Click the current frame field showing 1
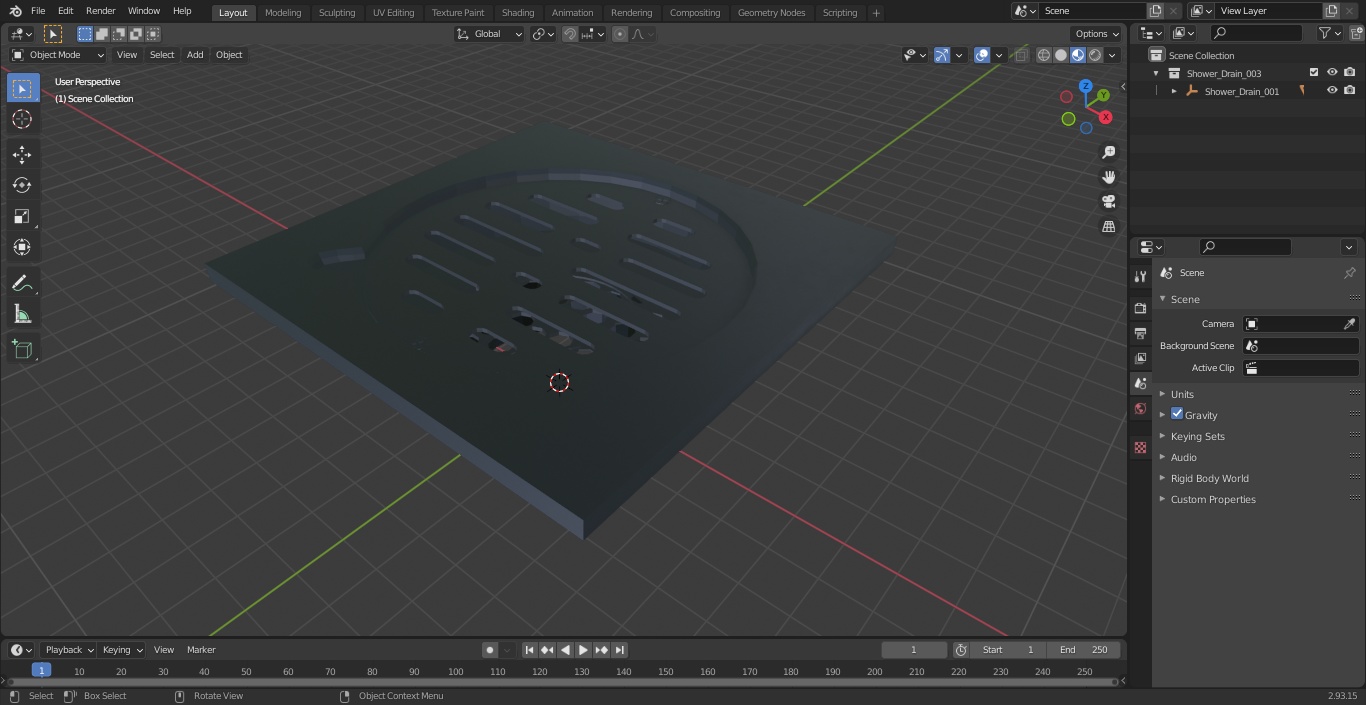 [914, 650]
